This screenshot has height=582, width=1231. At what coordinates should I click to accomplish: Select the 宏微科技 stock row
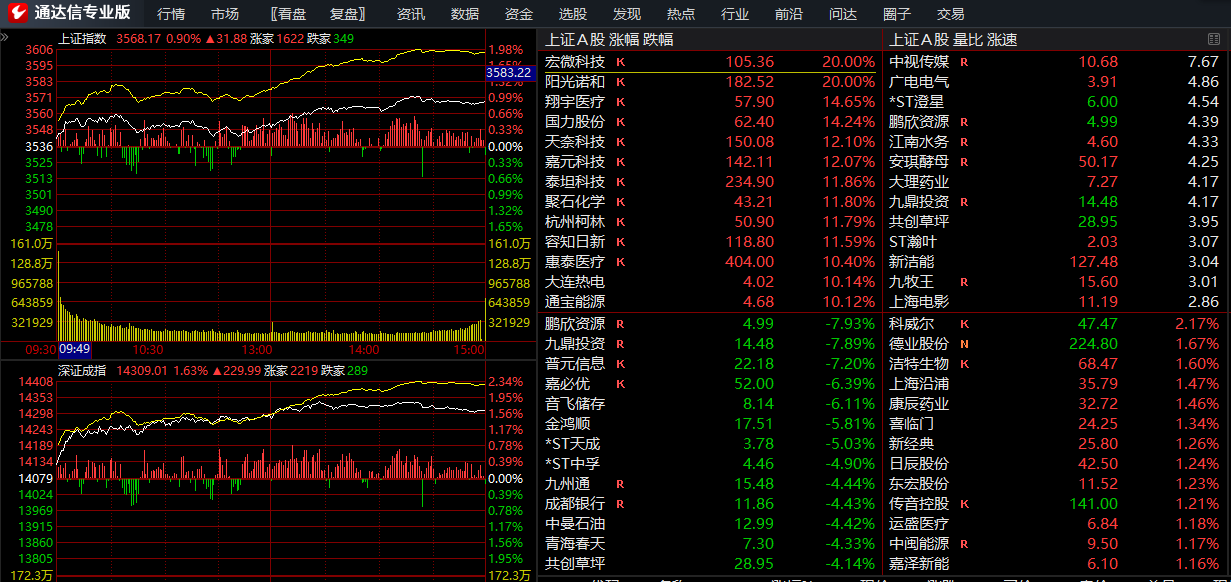(711, 62)
